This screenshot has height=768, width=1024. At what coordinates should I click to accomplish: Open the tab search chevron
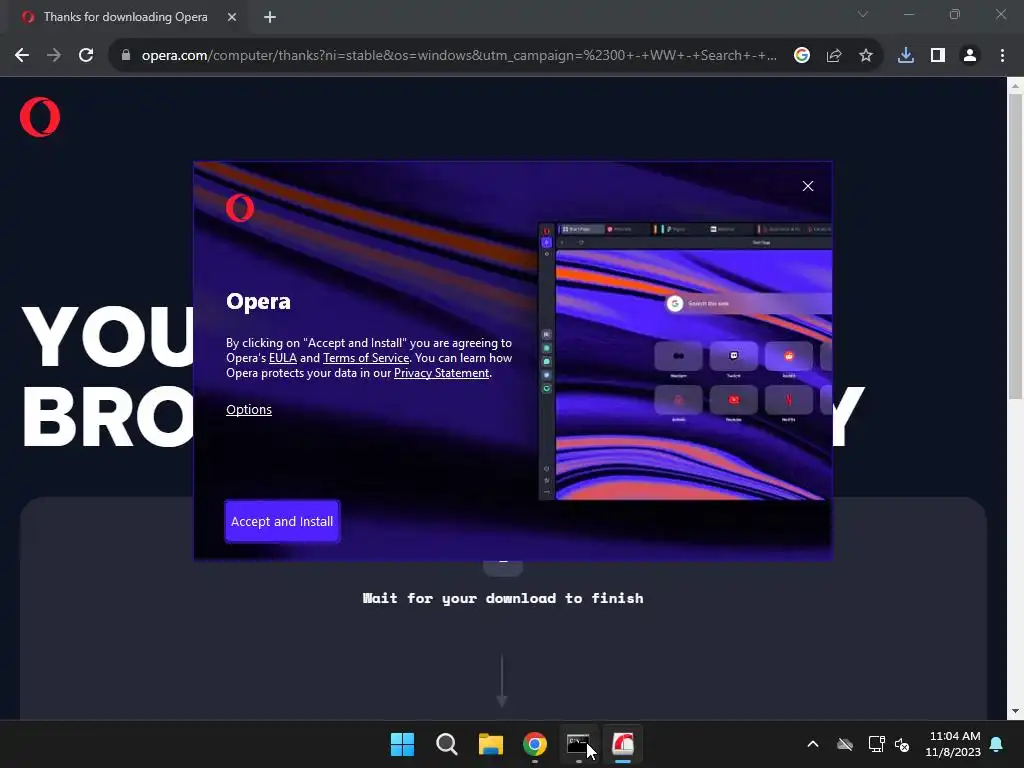863,14
